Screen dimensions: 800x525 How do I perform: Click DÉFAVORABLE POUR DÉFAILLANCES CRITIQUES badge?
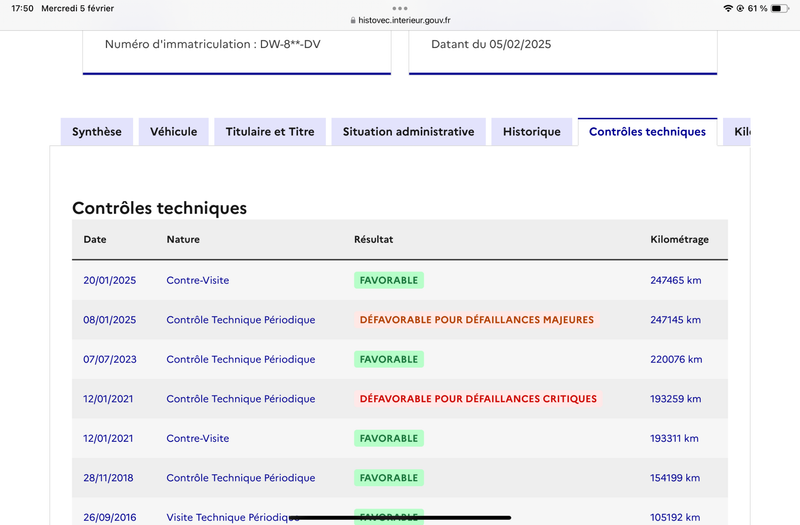[478, 399]
